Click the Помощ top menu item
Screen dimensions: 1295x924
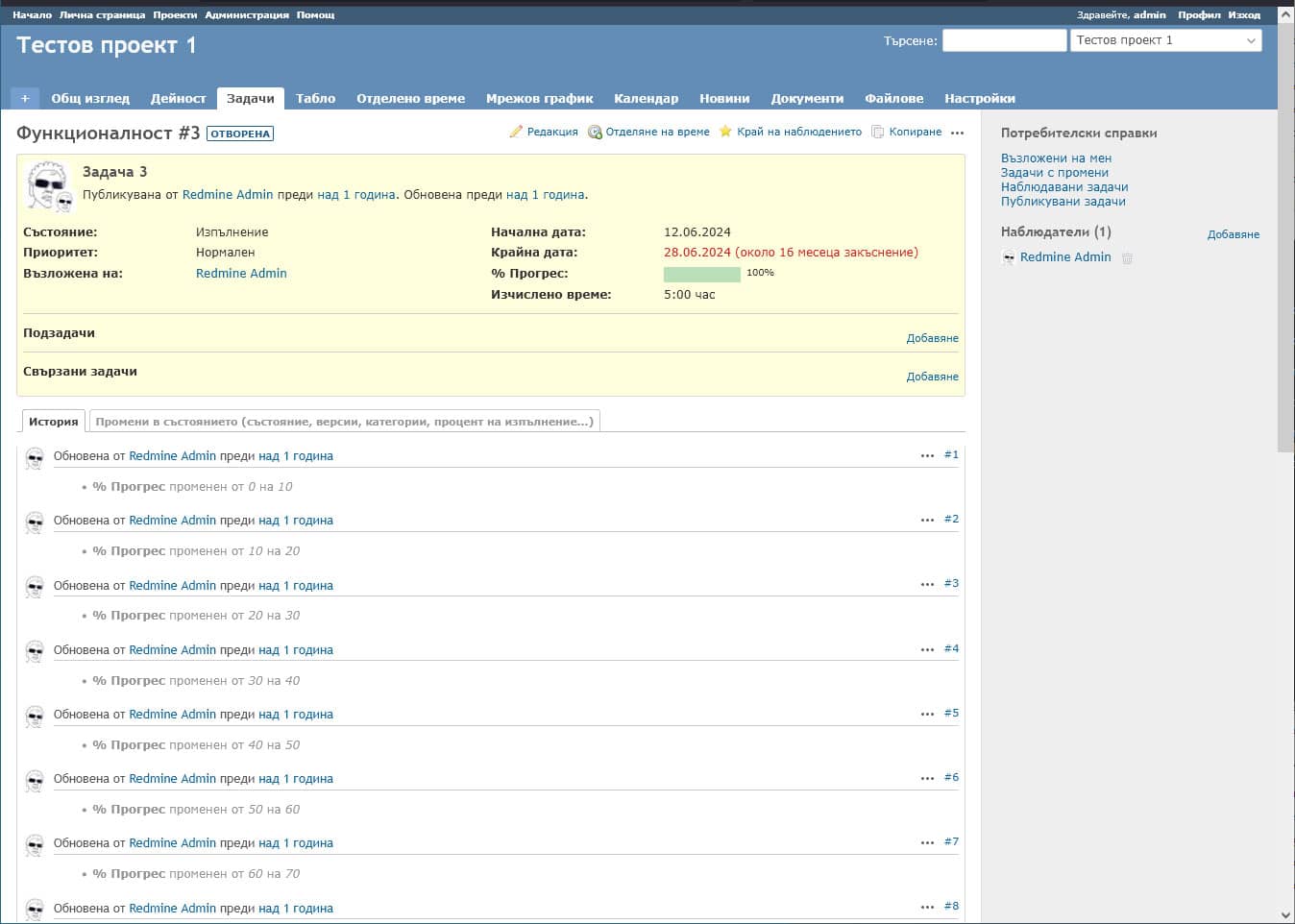pyautogui.click(x=315, y=15)
